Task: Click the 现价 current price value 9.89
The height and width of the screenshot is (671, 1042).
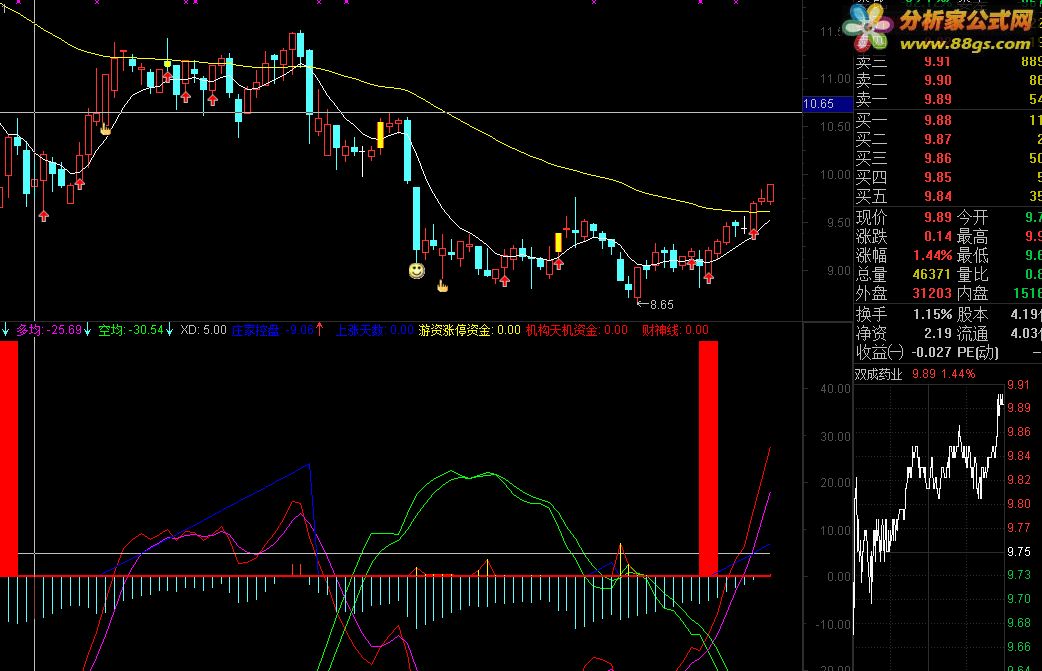Action: tap(938, 218)
